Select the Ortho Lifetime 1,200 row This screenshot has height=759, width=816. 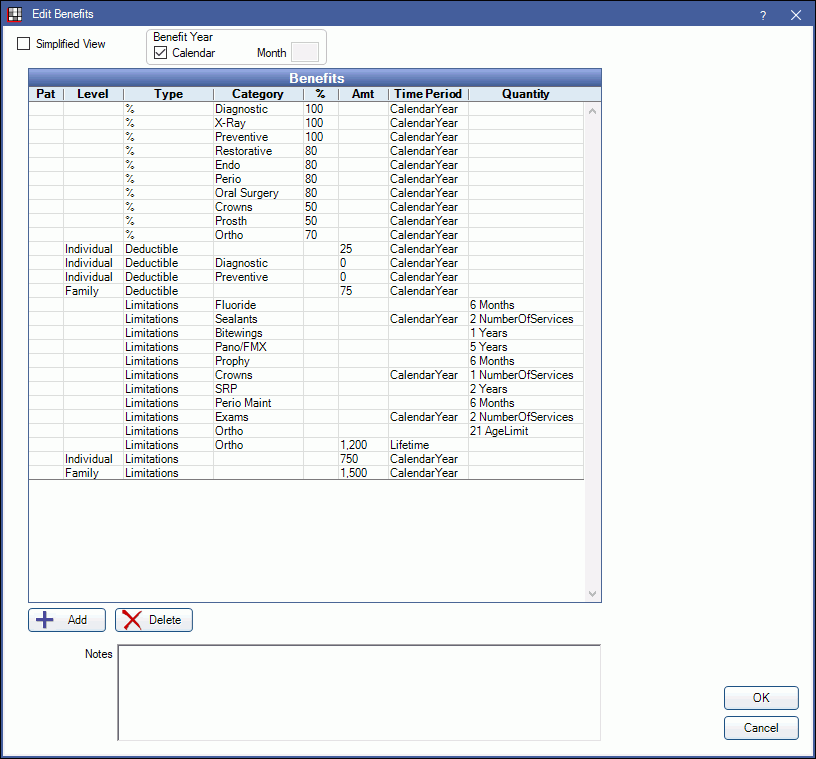[x=306, y=446]
